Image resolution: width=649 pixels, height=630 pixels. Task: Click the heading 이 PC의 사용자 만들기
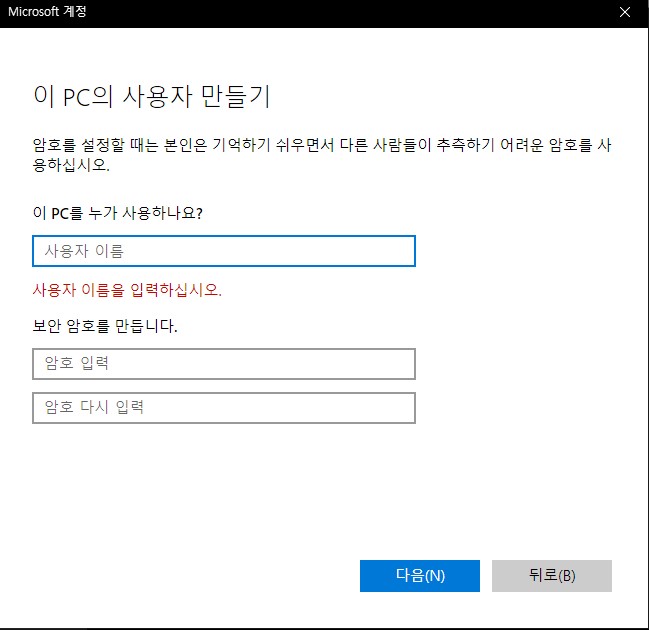[151, 96]
